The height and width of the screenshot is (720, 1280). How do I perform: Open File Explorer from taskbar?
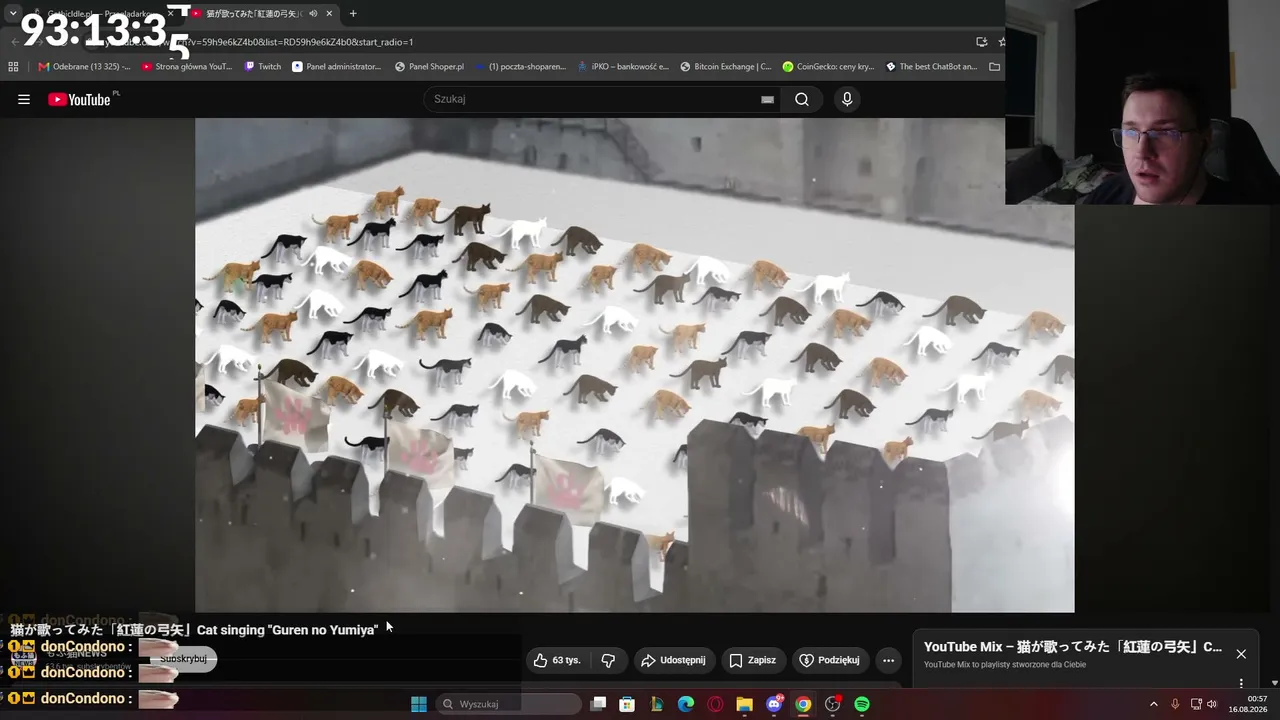(744, 704)
